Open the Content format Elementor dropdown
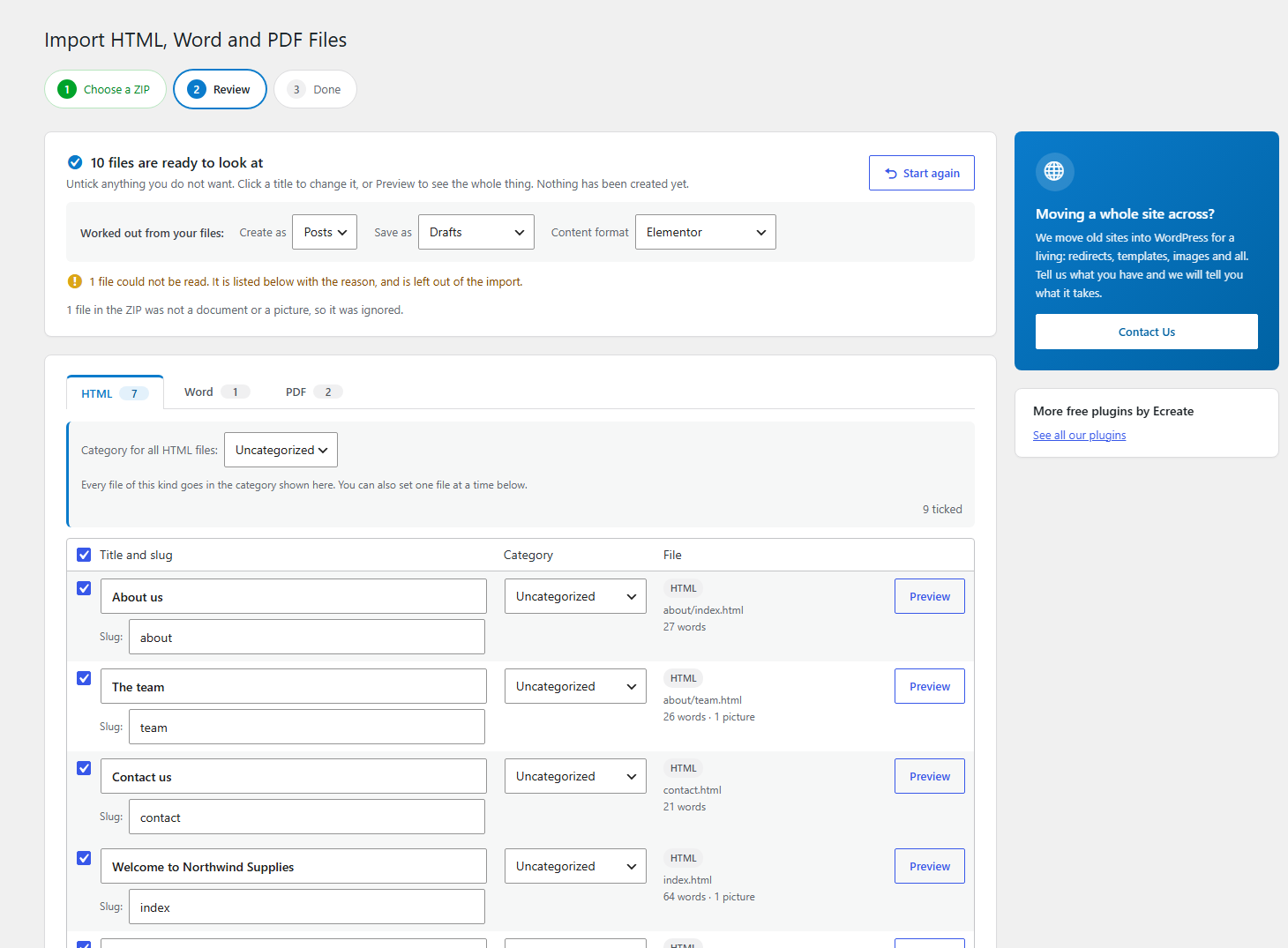This screenshot has width=1288, height=948. pyautogui.click(x=706, y=232)
